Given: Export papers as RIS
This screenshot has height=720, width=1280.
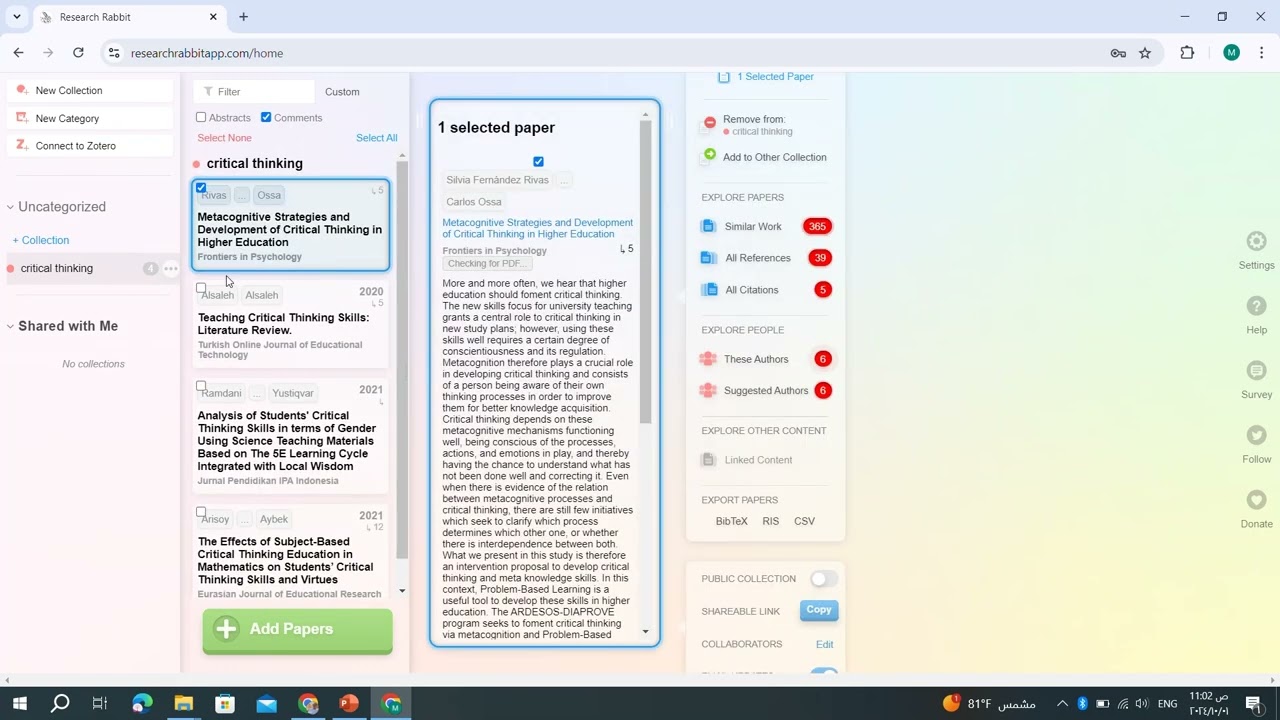Looking at the screenshot, I should pyautogui.click(x=770, y=521).
